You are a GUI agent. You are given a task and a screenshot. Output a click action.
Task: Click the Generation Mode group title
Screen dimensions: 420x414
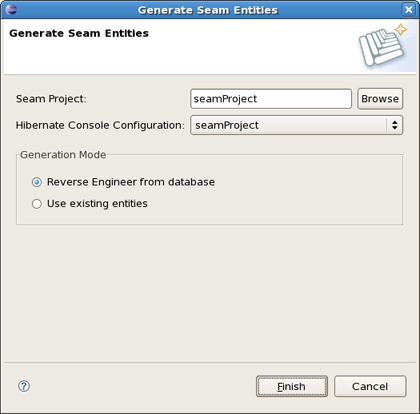pos(63,155)
